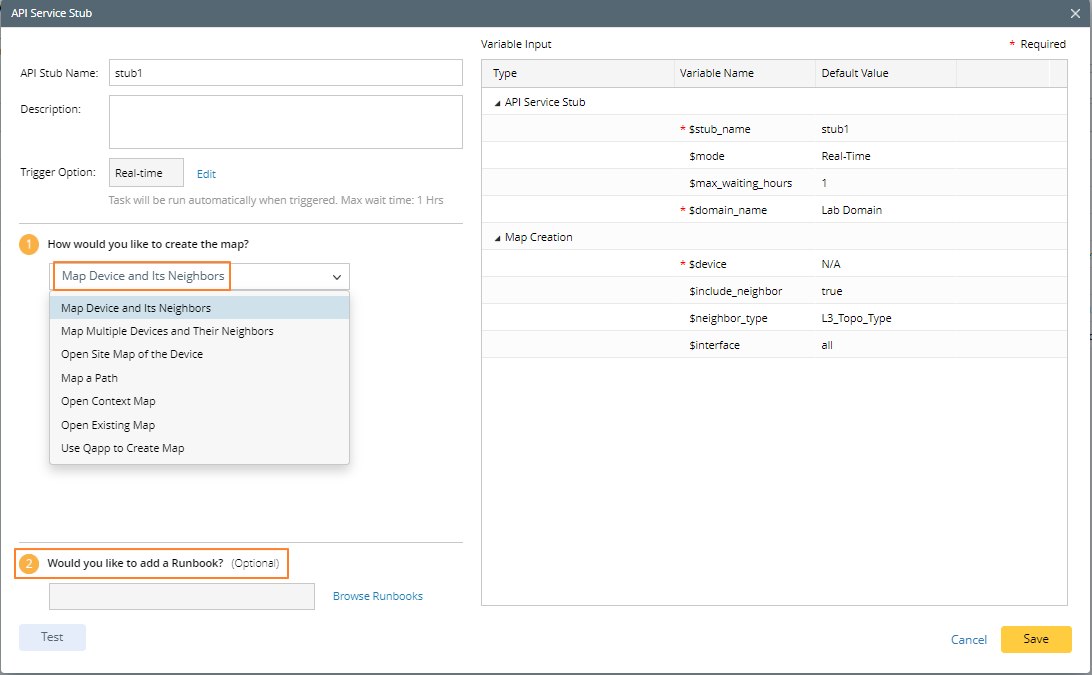Save the API stub
This screenshot has height=675, width=1092.
pyautogui.click(x=1035, y=639)
